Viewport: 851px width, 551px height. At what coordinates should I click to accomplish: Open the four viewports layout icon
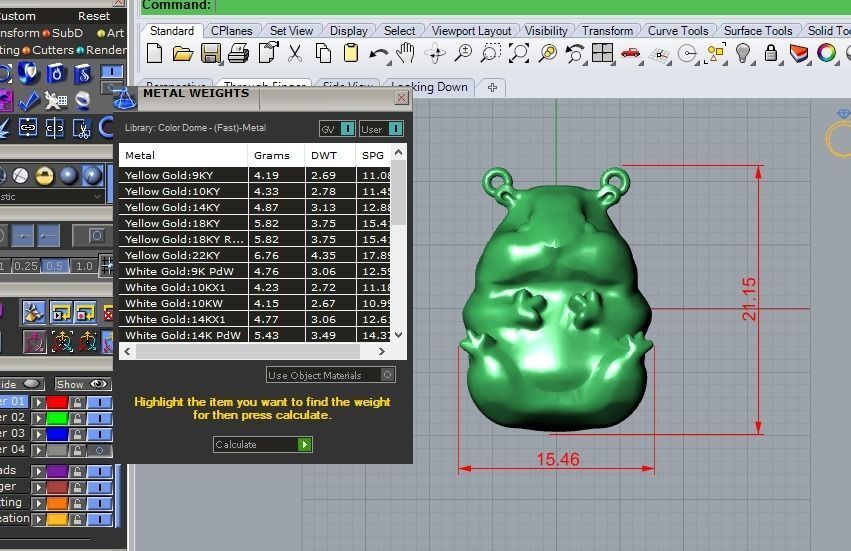[x=602, y=53]
